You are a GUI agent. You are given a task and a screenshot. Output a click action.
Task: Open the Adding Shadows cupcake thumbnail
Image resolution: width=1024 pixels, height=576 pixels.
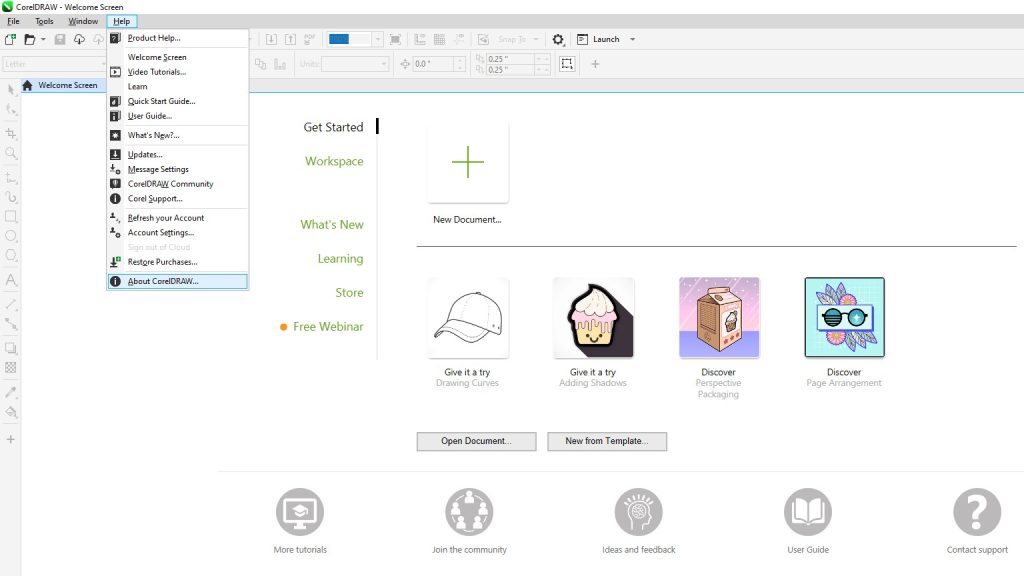[x=594, y=318]
